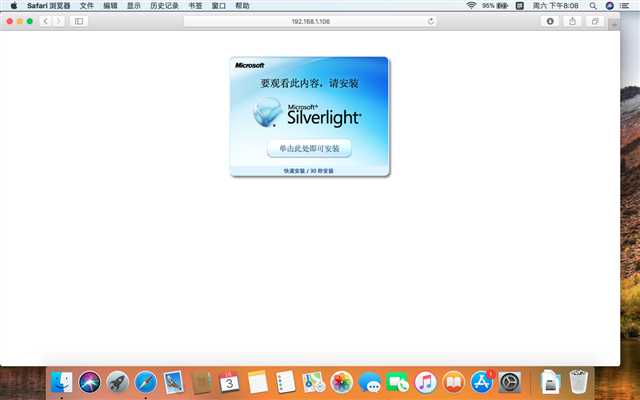Open the 历史记录 menu
640x400 pixels.
(x=164, y=6)
